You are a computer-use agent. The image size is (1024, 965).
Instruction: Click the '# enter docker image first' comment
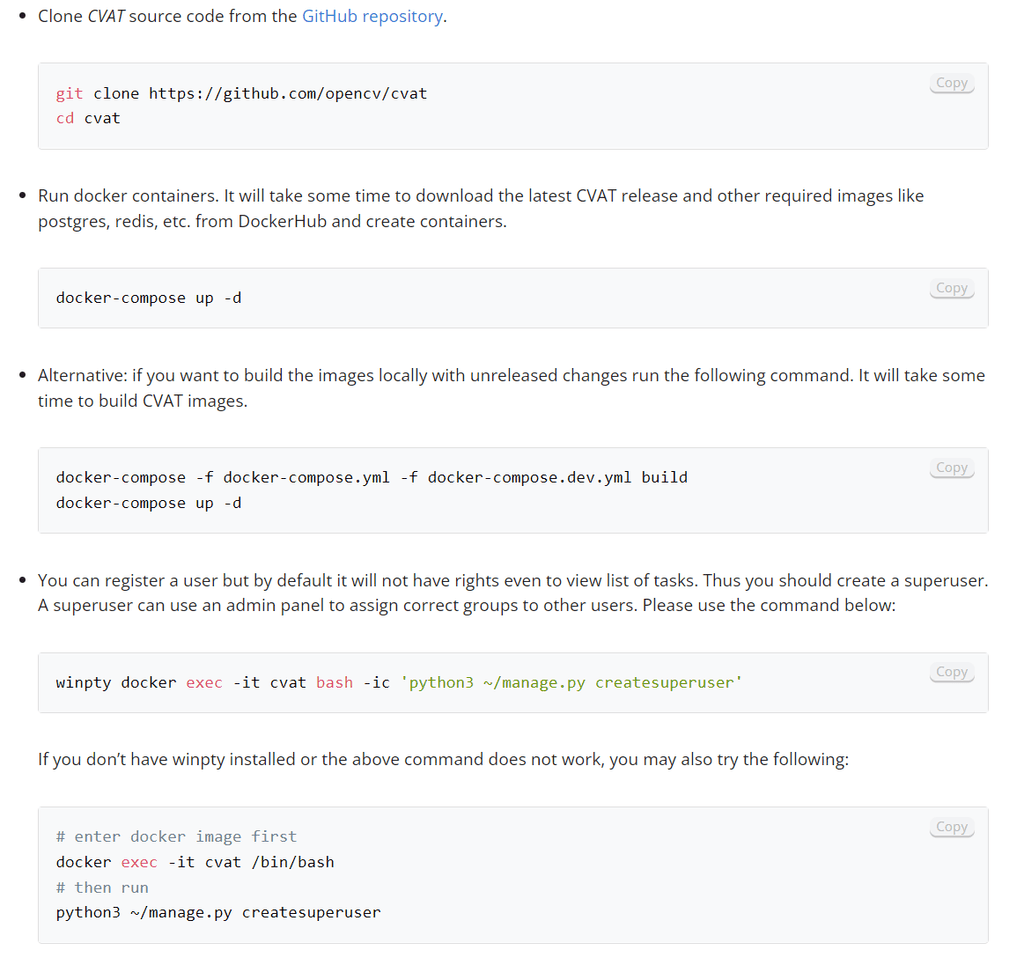click(x=176, y=837)
